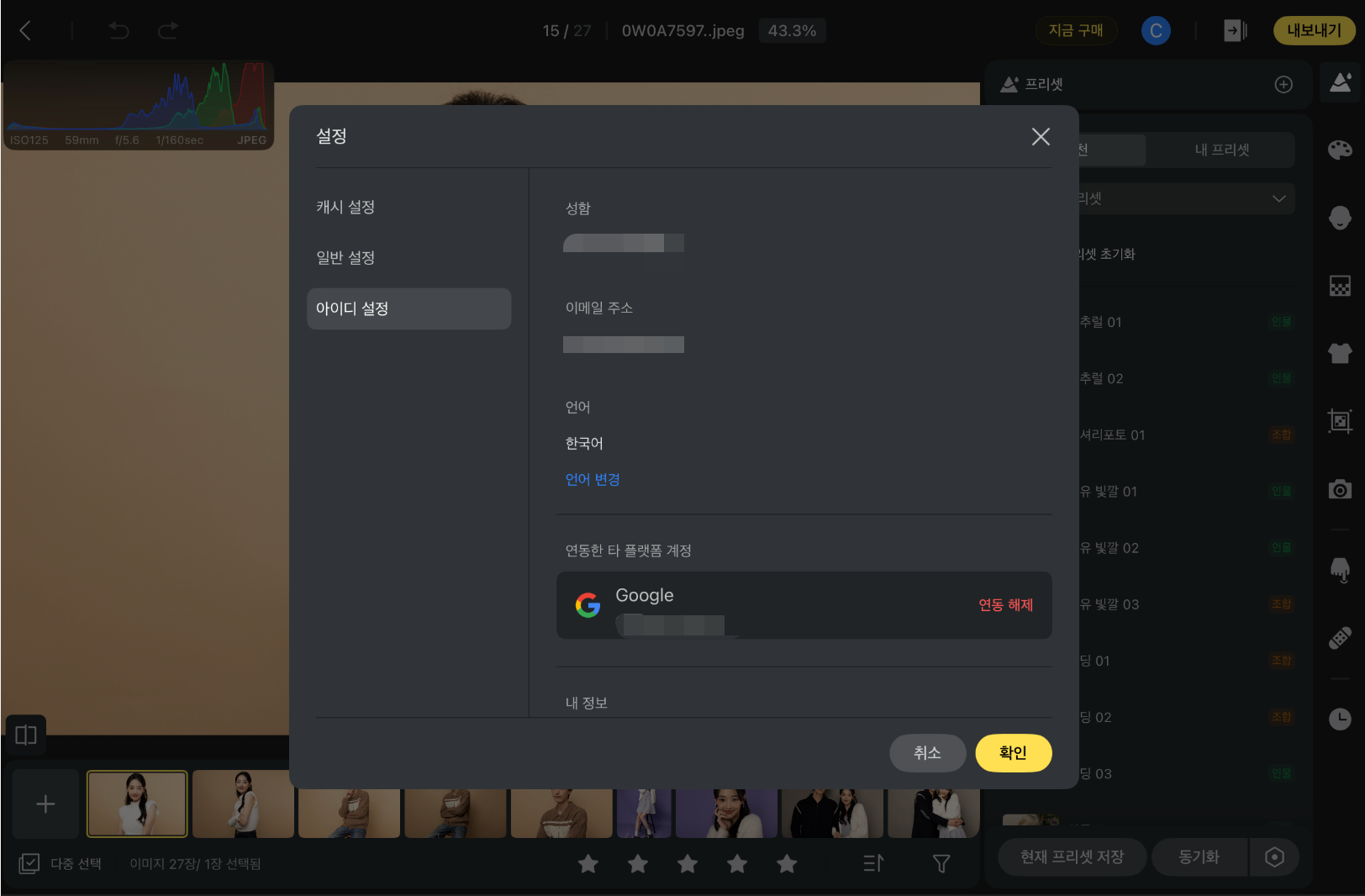This screenshot has width=1365, height=896.
Task: Select the preset row ending 셔리포토 01
Action: pyautogui.click(x=1187, y=435)
